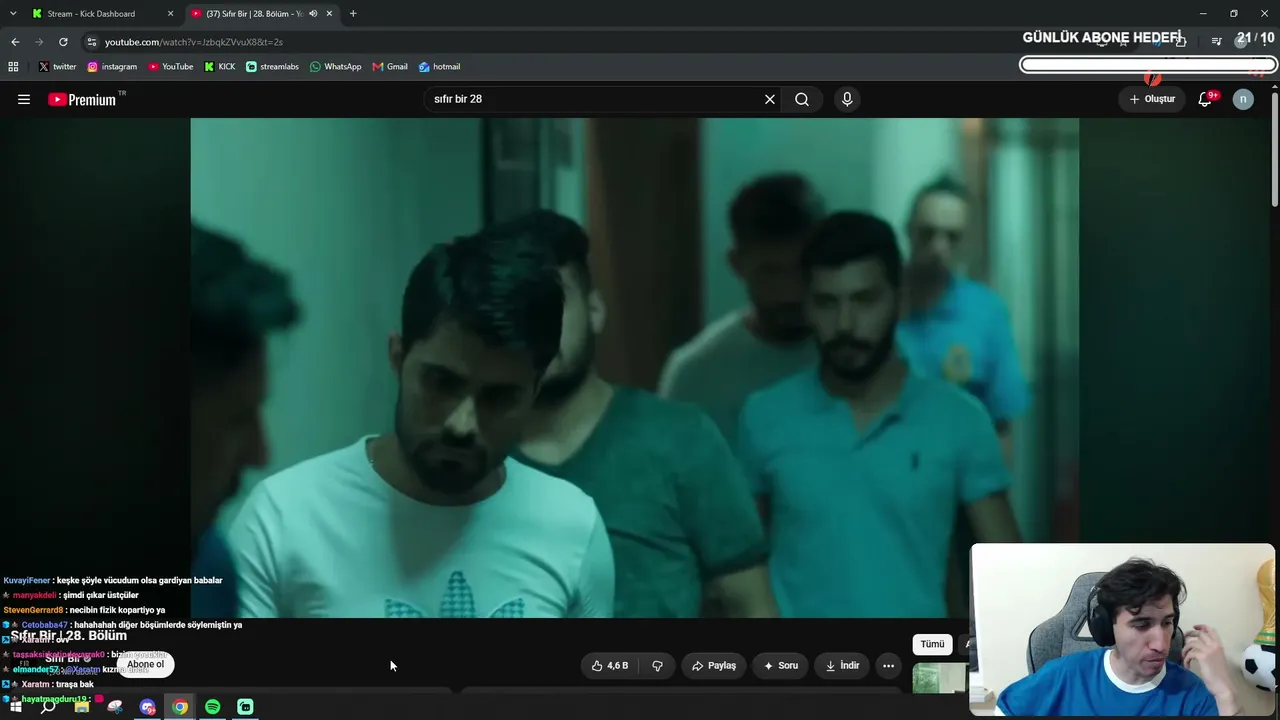Click the Soru button
This screenshot has height=720, width=1280.
[781, 666]
